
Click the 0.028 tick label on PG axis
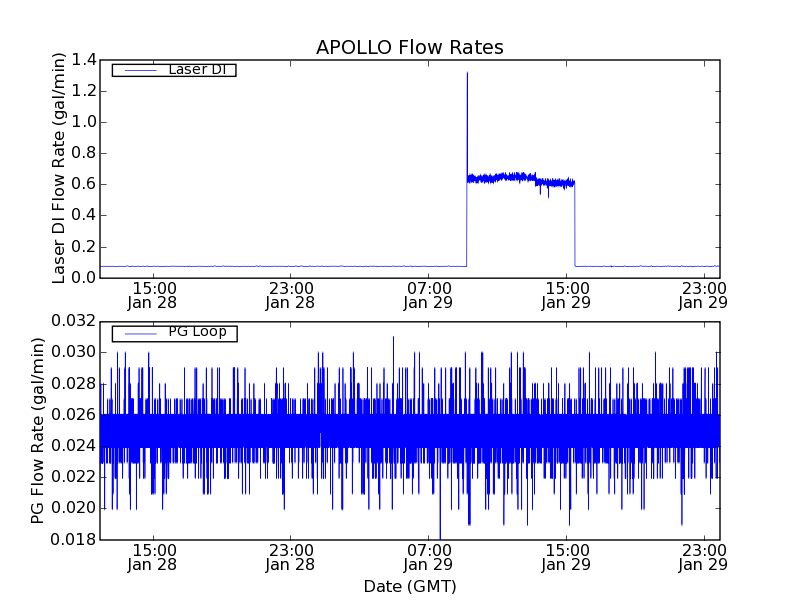(73, 384)
